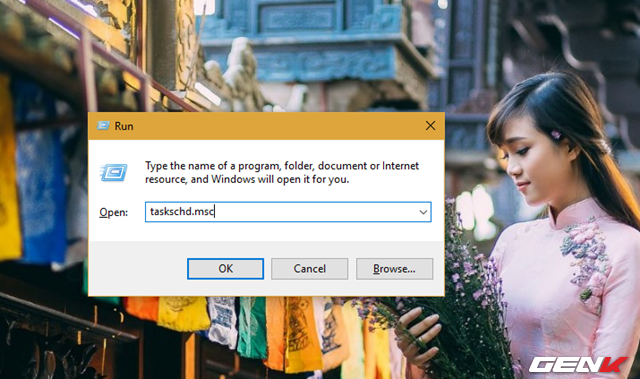
Task: Cancel the Run dialog
Action: pos(309,268)
